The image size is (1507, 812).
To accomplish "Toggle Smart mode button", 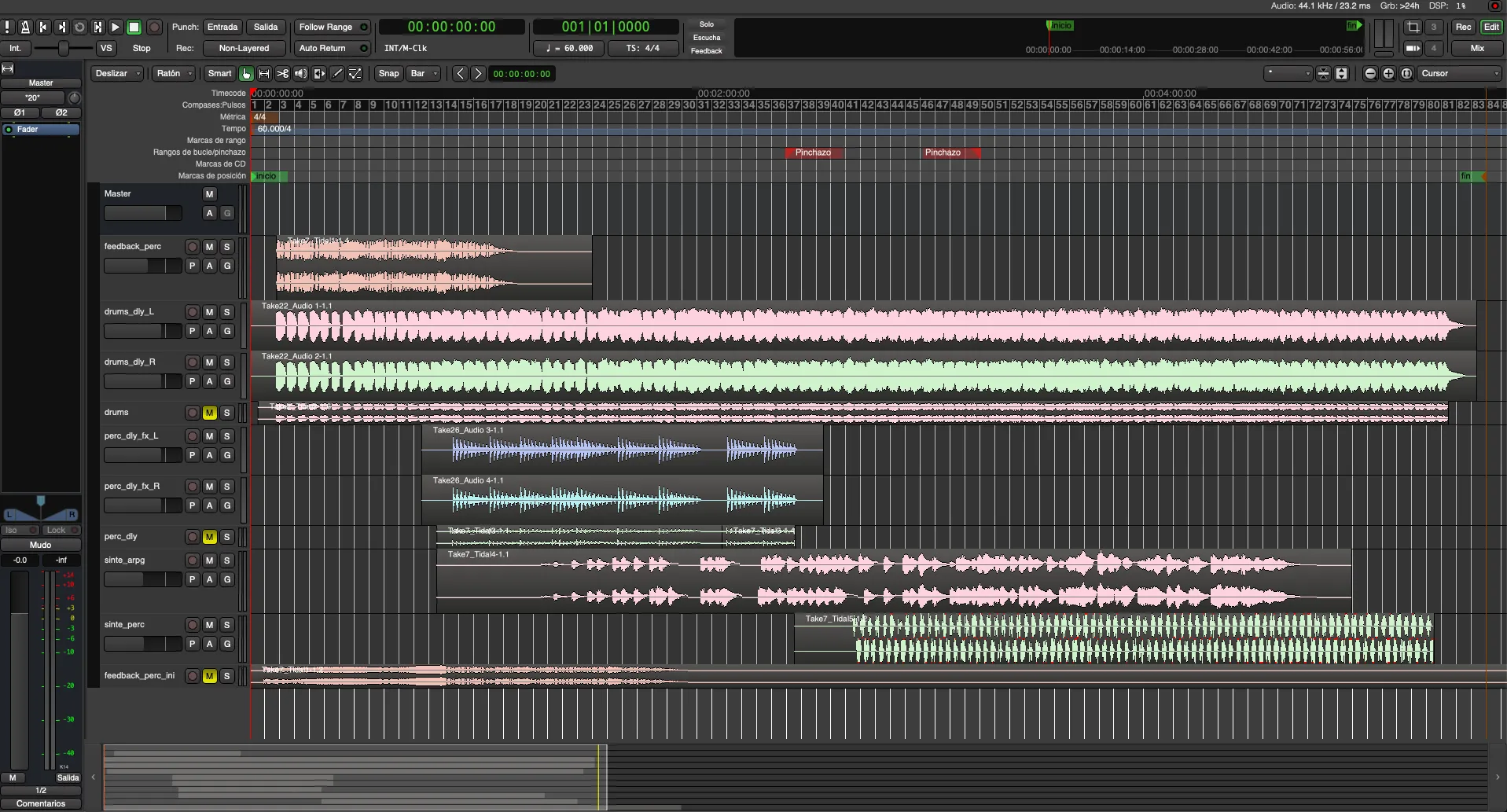I will coord(219,74).
